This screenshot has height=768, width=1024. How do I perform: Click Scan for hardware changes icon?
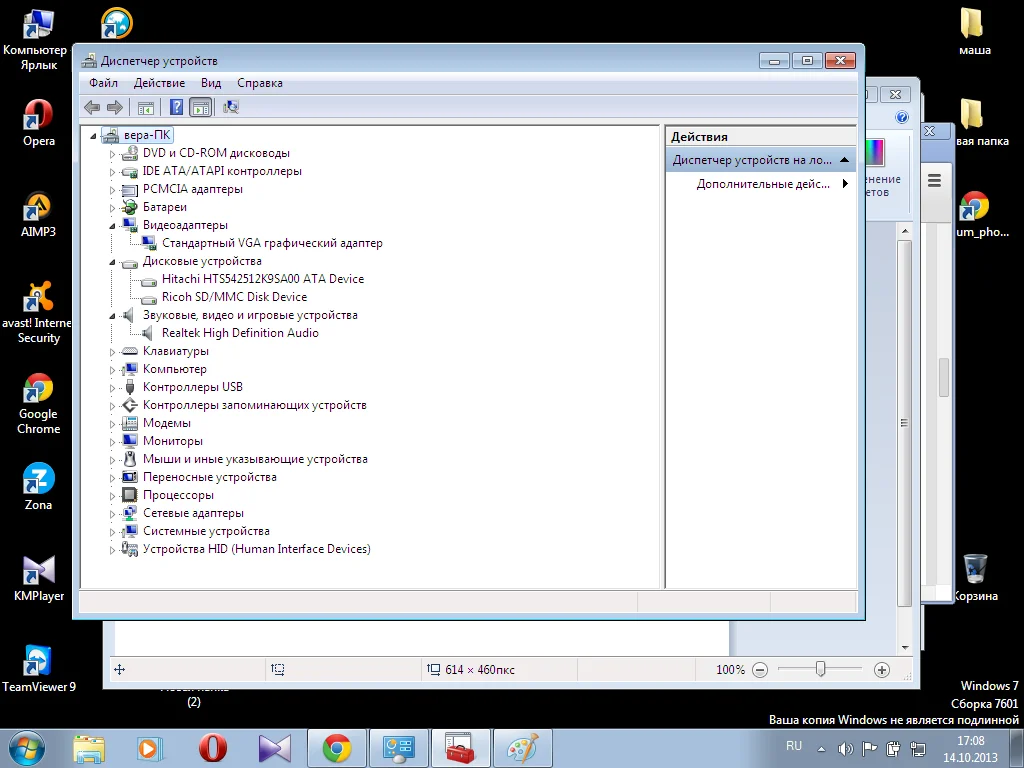pos(231,107)
